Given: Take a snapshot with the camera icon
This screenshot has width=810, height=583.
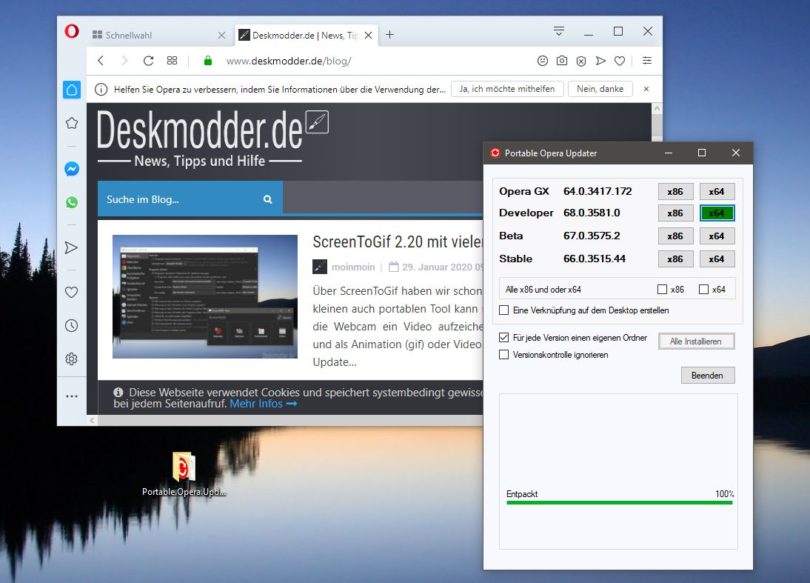Looking at the screenshot, I should click(562, 61).
